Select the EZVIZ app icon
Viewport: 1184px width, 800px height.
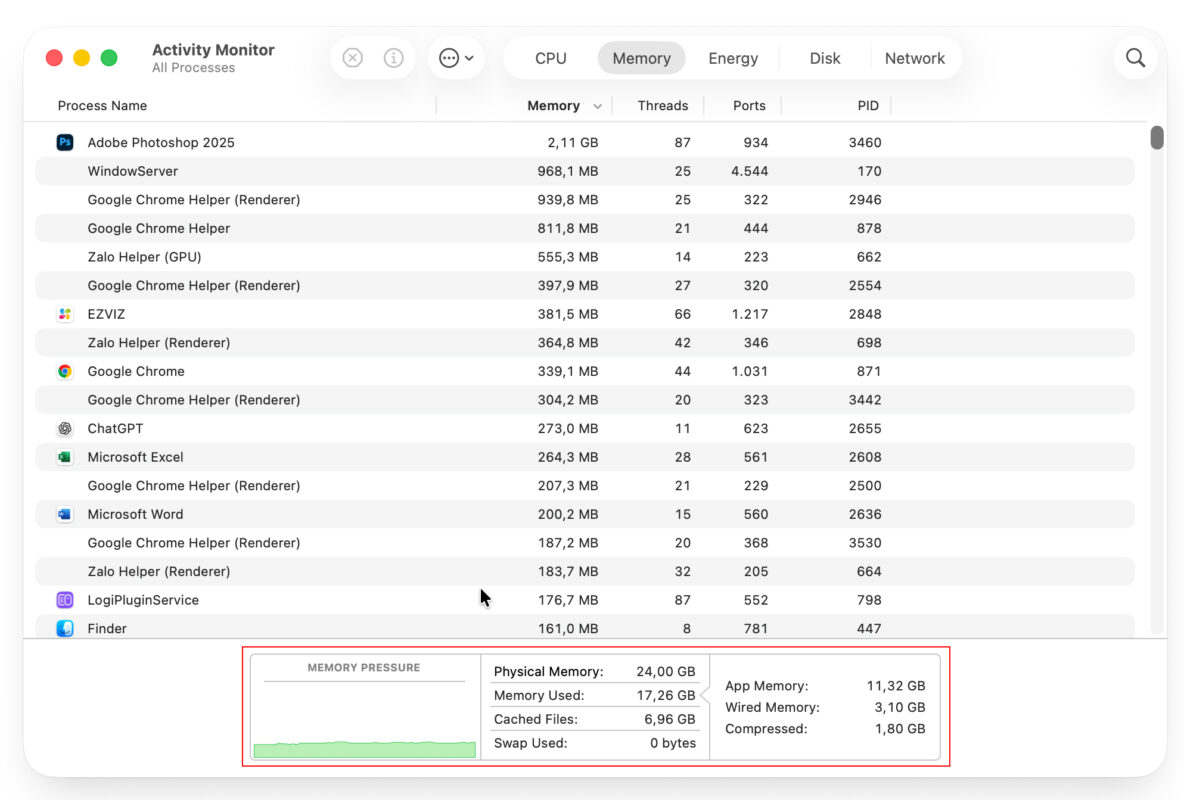pyautogui.click(x=64, y=314)
